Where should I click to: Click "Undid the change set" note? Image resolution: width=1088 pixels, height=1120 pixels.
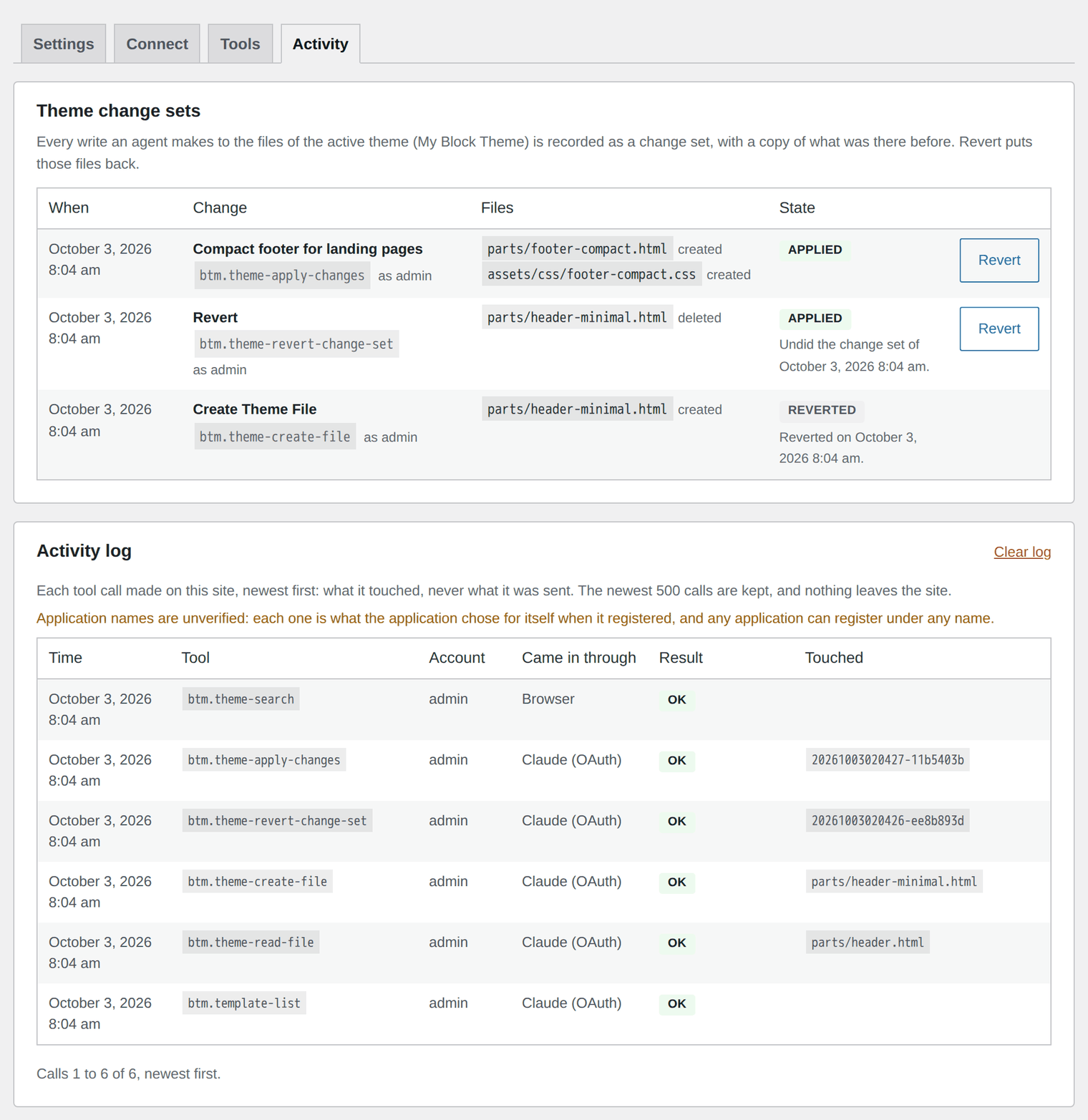click(854, 356)
